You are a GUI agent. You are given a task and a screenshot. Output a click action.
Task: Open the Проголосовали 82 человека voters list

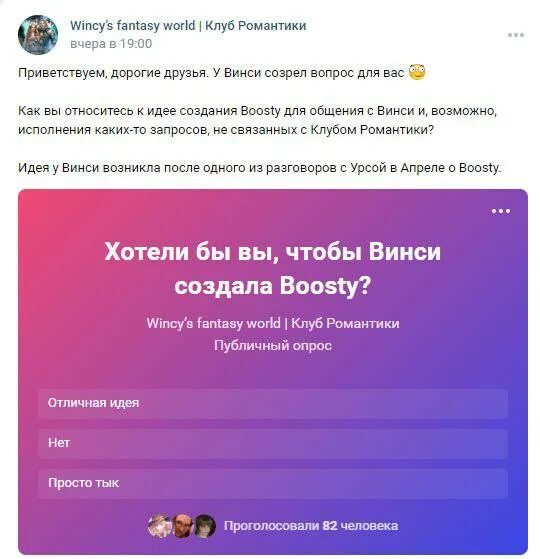(310, 526)
